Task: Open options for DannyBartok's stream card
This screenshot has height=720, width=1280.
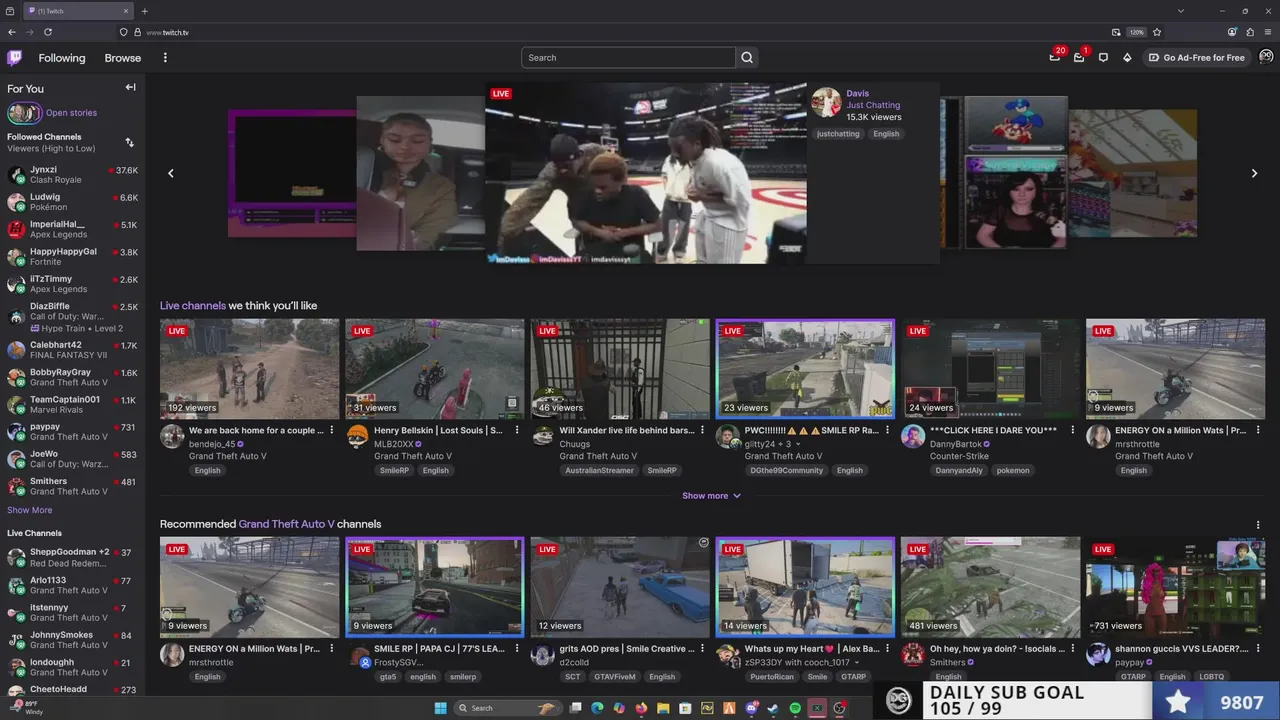Action: [1072, 430]
